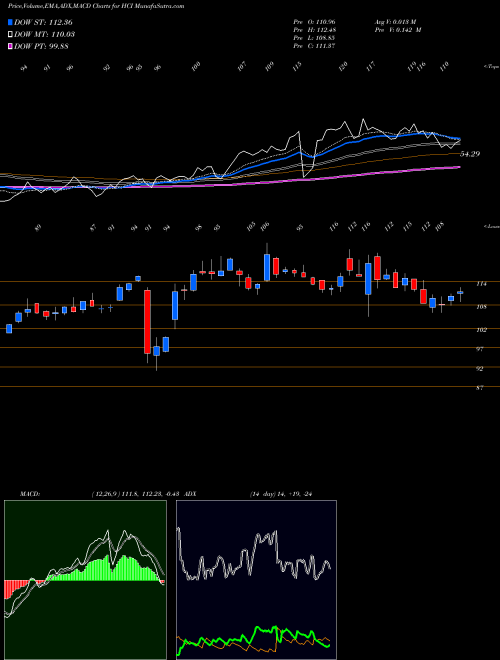Select the 'DOW PT: 99.88' legend text
This screenshot has width=500, height=660.
pyautogui.click(x=41, y=46)
